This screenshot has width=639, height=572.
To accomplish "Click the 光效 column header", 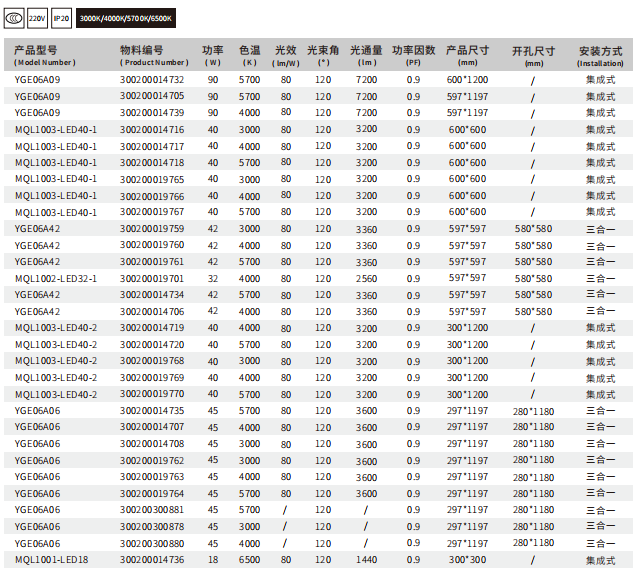I will coord(286,55).
